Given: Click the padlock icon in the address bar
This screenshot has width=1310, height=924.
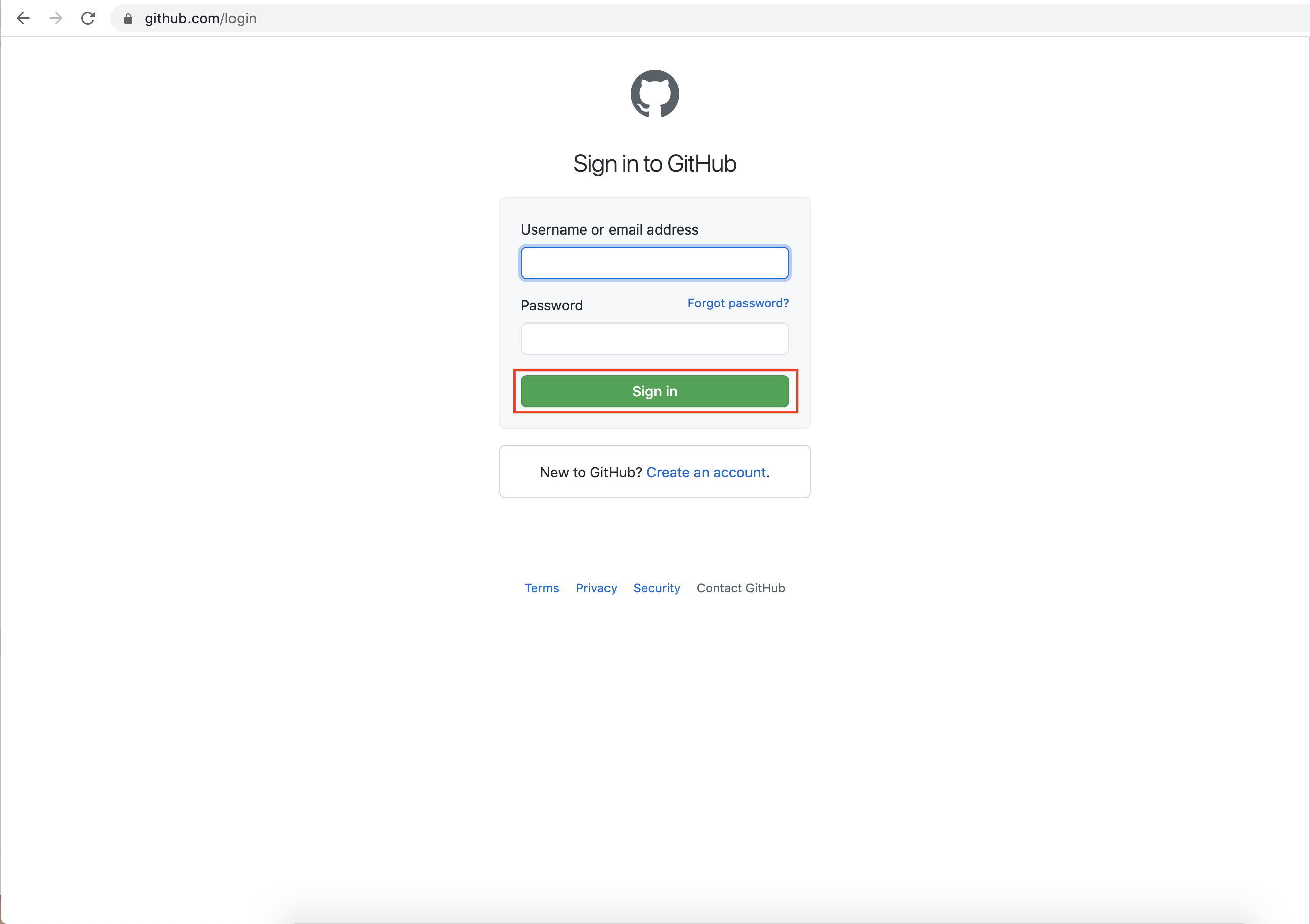Looking at the screenshot, I should tap(128, 19).
